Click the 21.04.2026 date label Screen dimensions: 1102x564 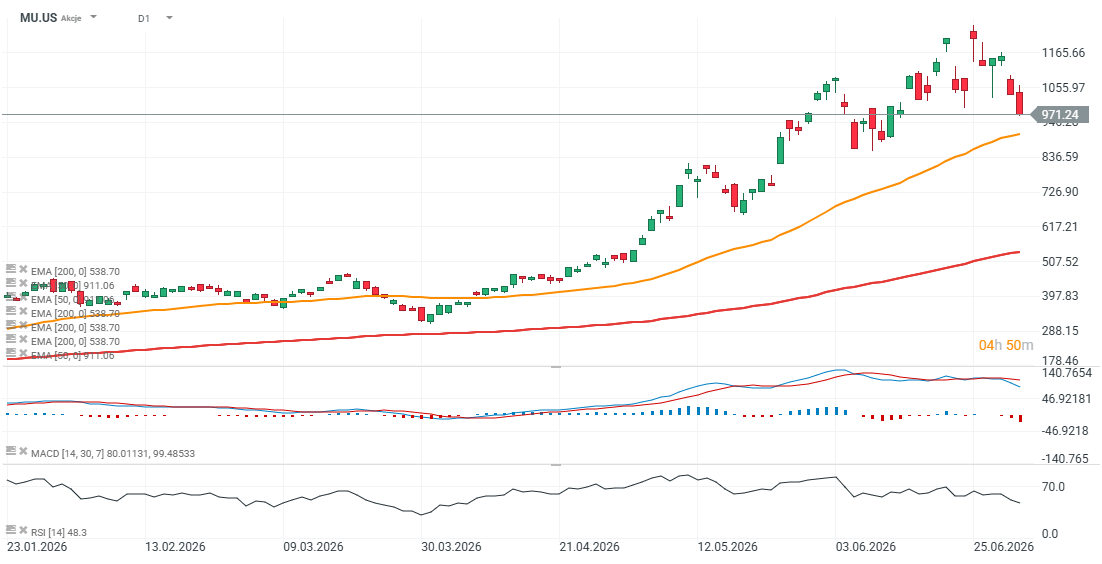588,547
